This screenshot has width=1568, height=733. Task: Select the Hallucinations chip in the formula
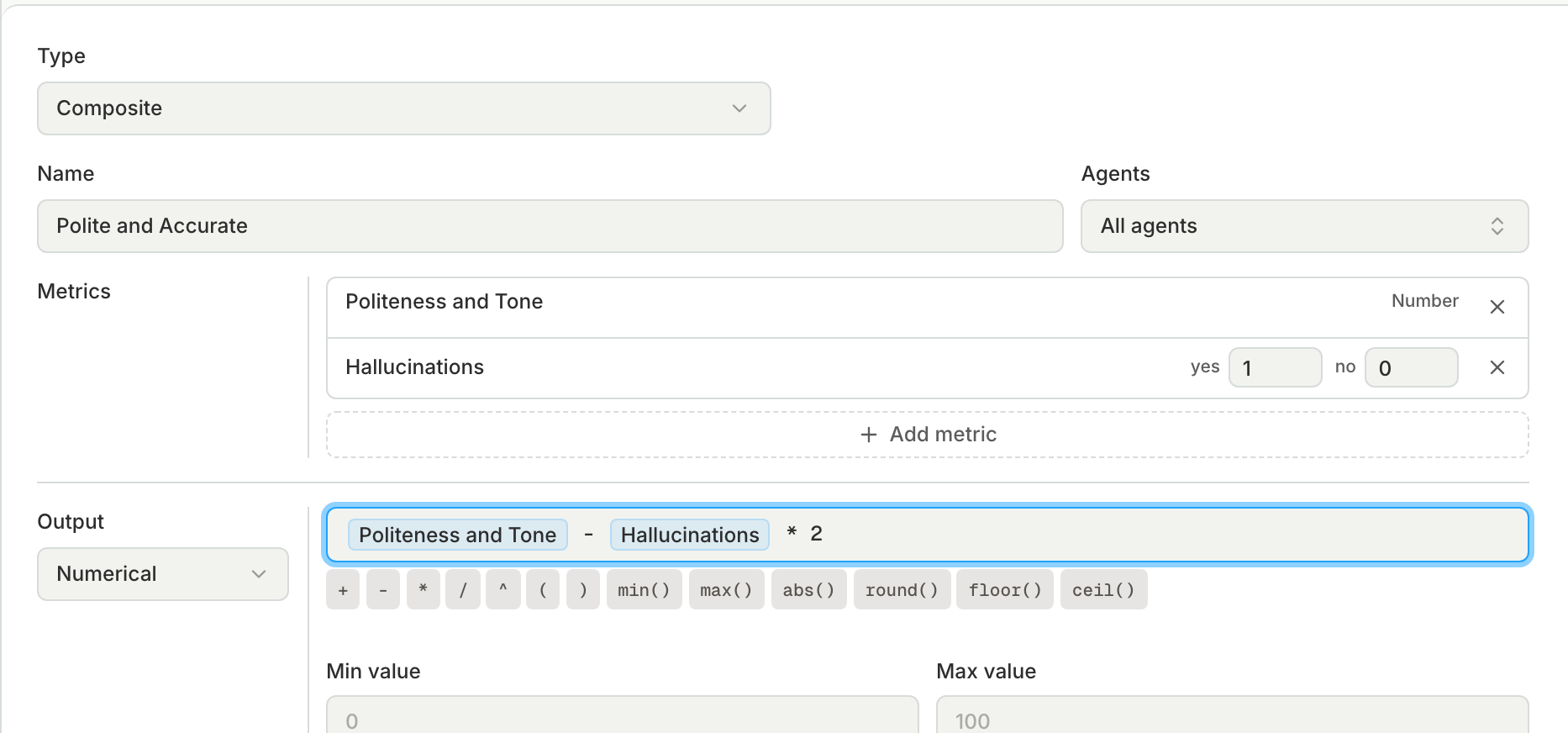[x=690, y=535]
